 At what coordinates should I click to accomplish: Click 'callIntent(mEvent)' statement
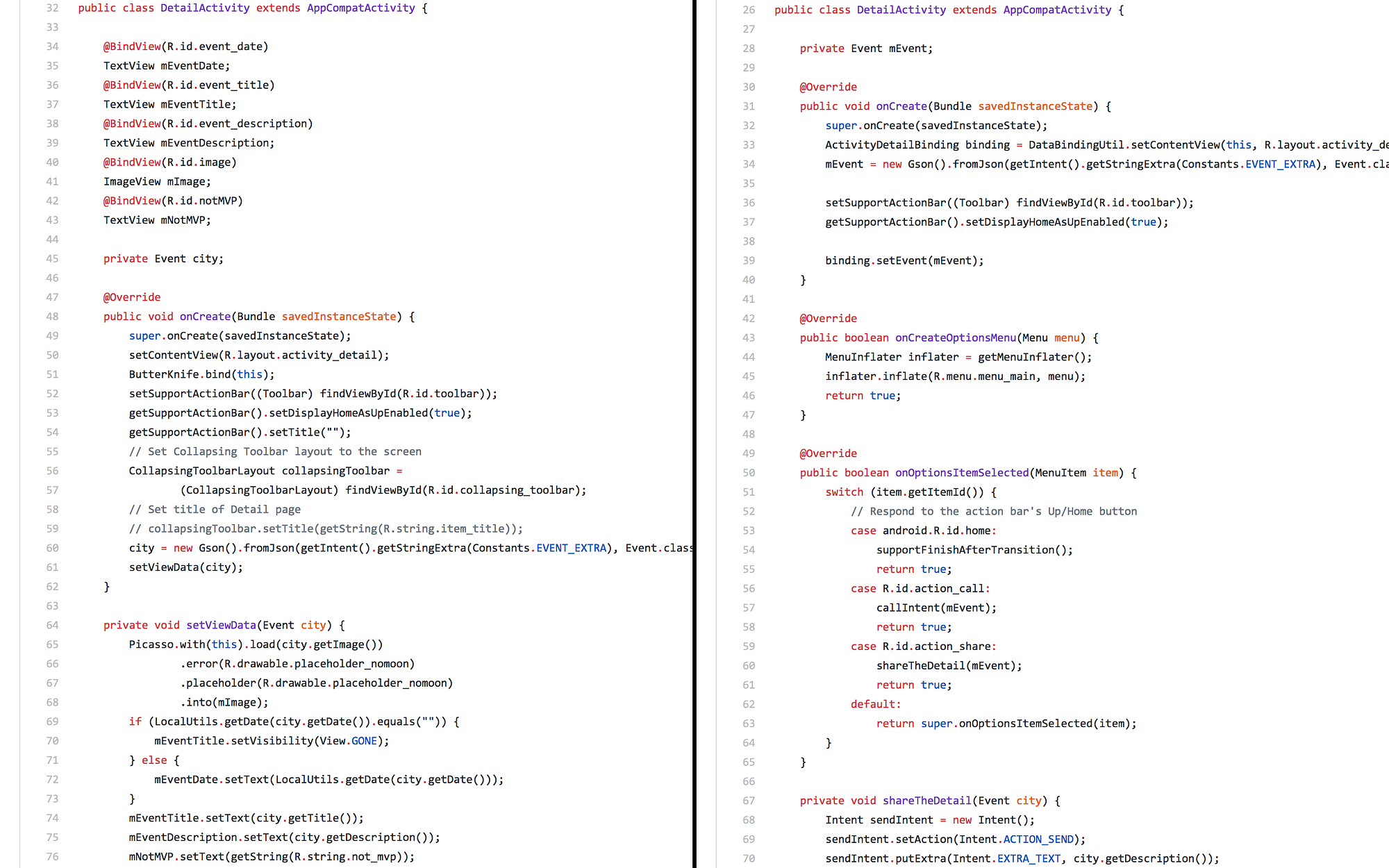click(x=935, y=608)
